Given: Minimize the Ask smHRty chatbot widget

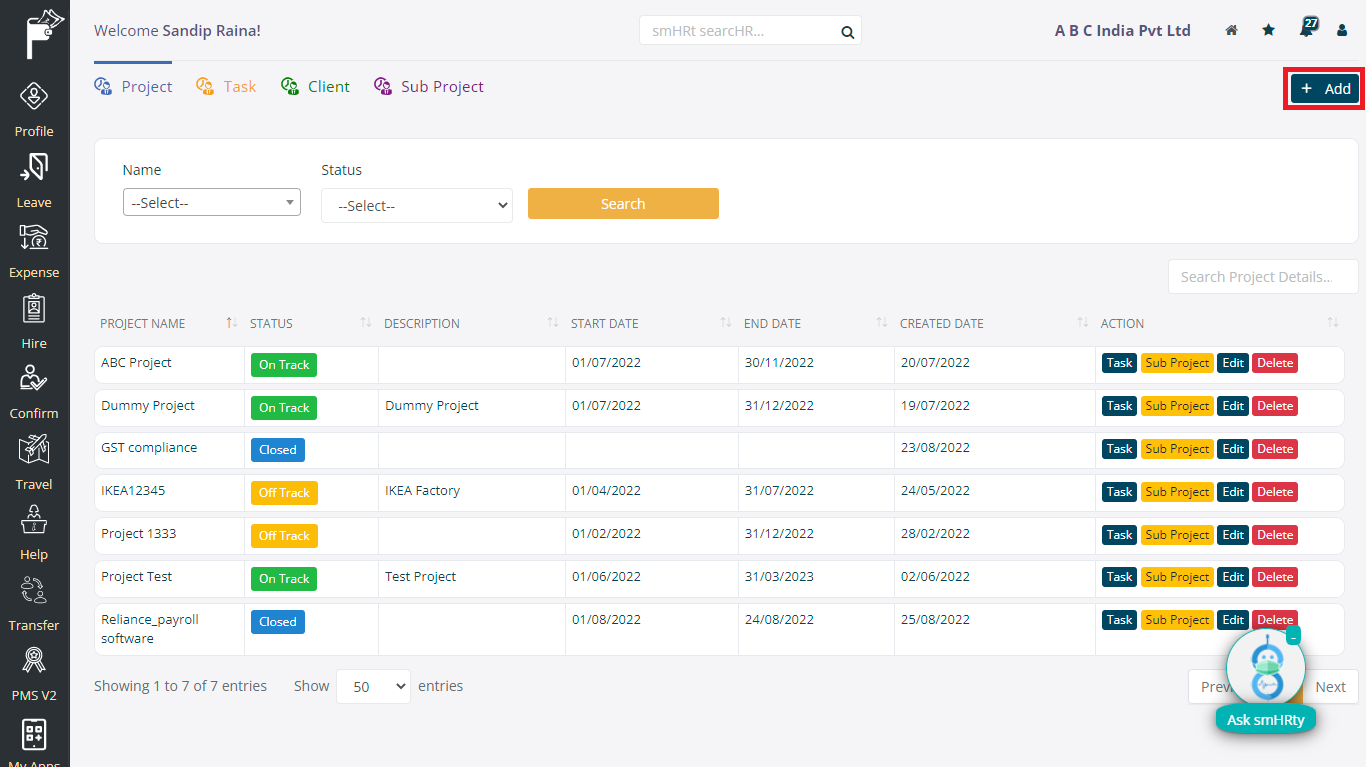Looking at the screenshot, I should click(x=1293, y=636).
